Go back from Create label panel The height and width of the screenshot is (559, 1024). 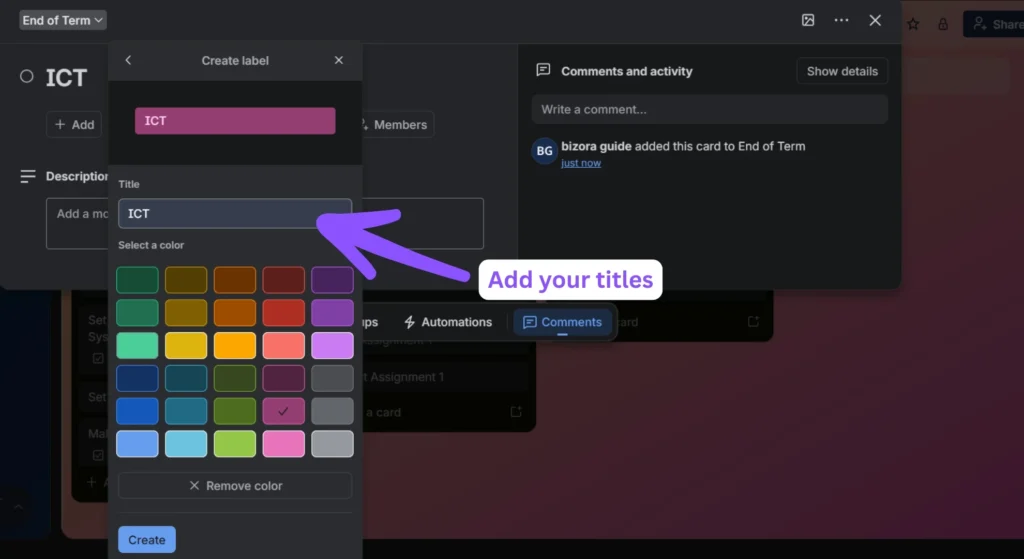pyautogui.click(x=128, y=60)
